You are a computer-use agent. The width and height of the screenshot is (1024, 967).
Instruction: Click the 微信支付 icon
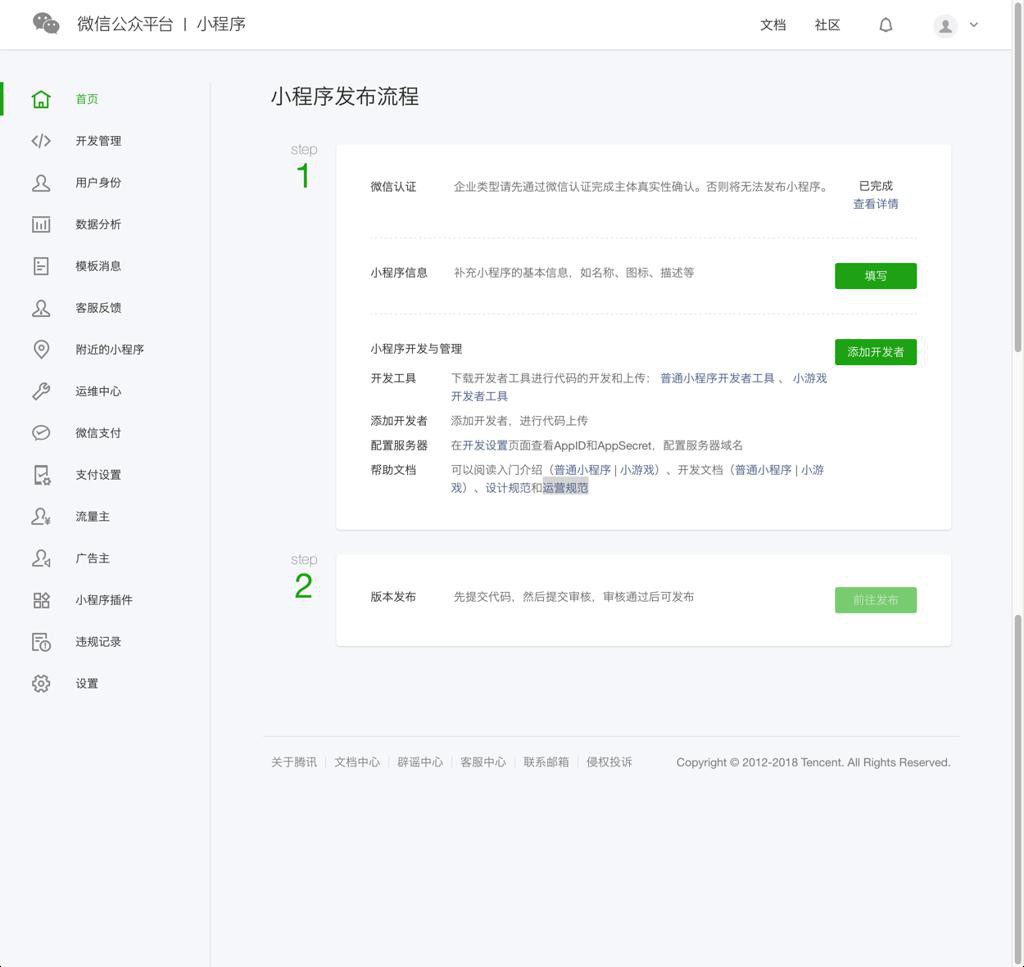click(41, 433)
